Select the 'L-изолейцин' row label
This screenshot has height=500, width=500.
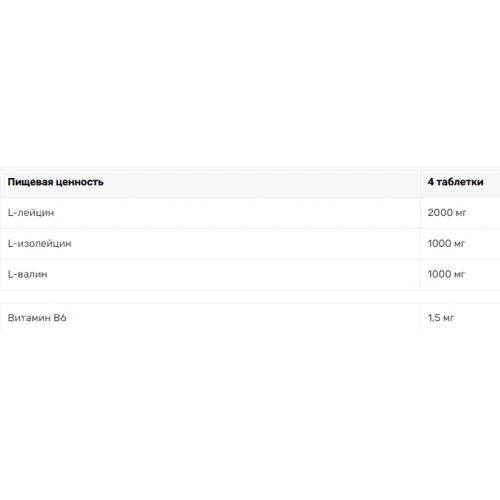click(40, 244)
